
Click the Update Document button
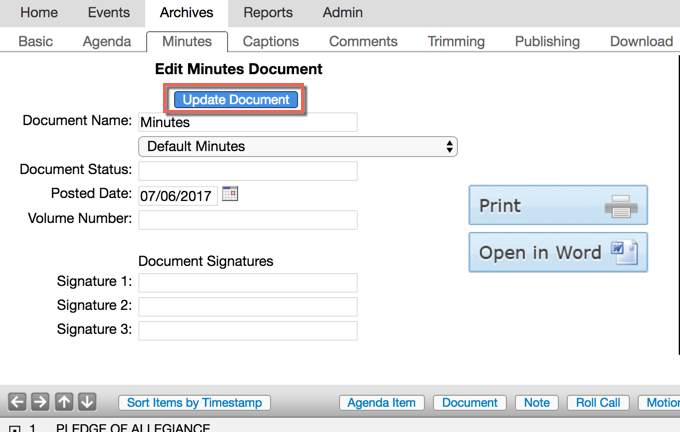tap(236, 100)
